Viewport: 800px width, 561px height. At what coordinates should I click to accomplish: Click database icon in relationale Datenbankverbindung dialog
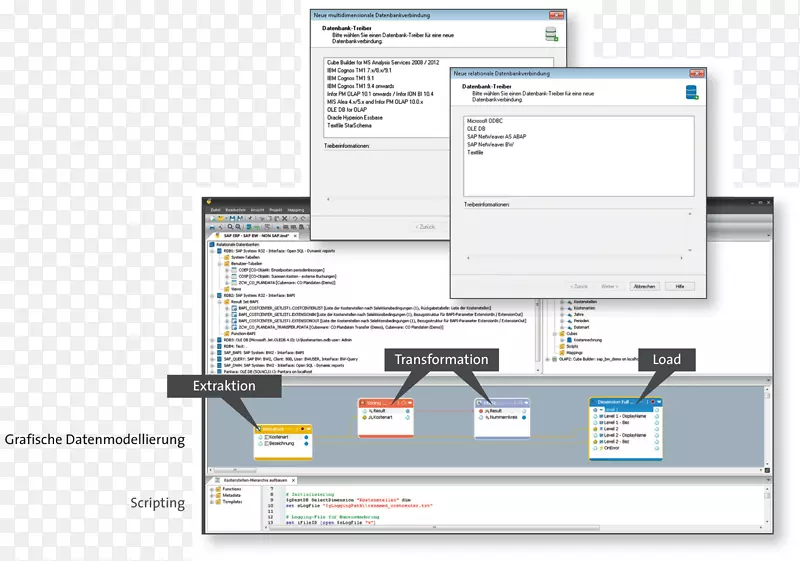(692, 92)
